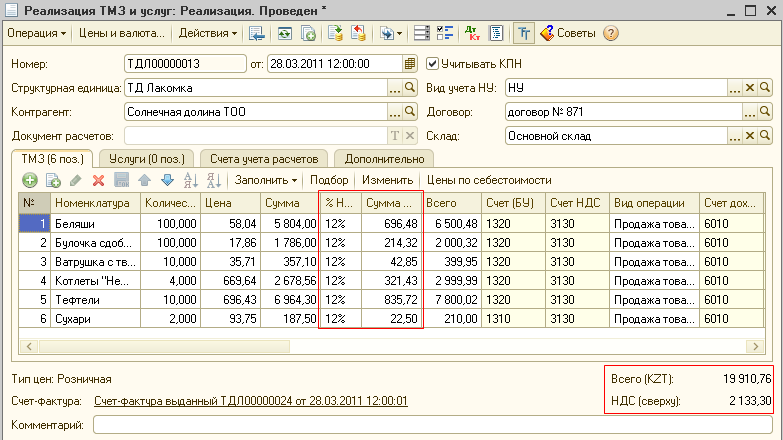Search Договор field with magnifier icon
The height and width of the screenshot is (440, 783).
click(x=765, y=111)
